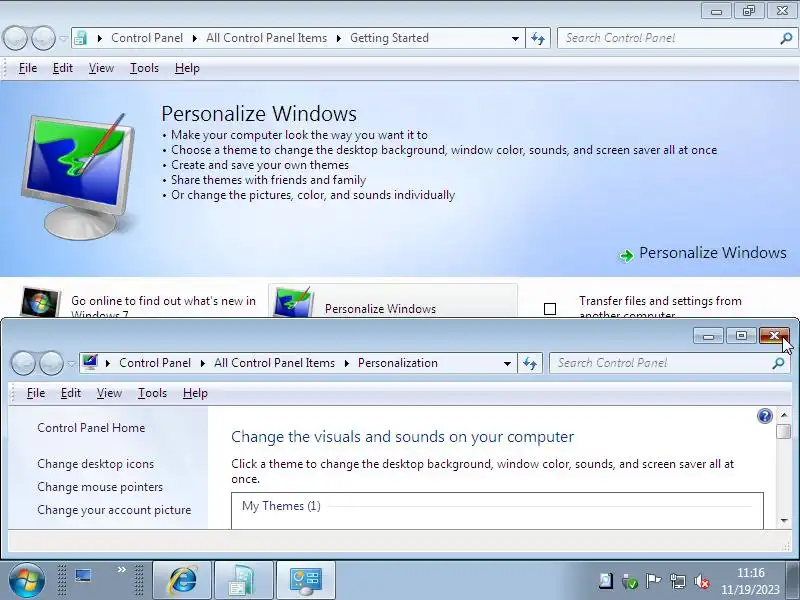This screenshot has width=800, height=600.
Task: Click the blue Help icon in Personalization
Action: 764,416
